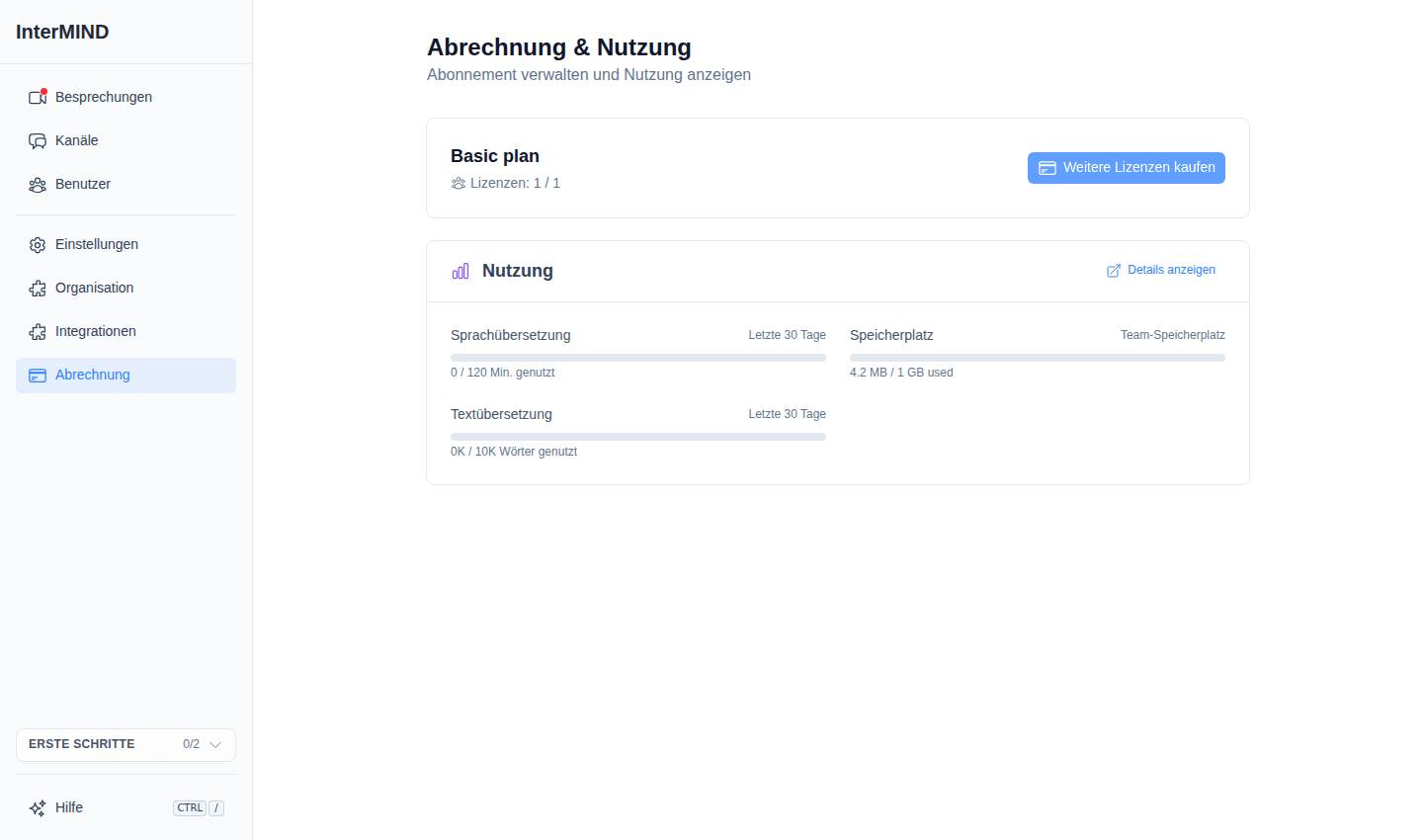
Task: Click the Benutzer people icon
Action: (x=38, y=184)
